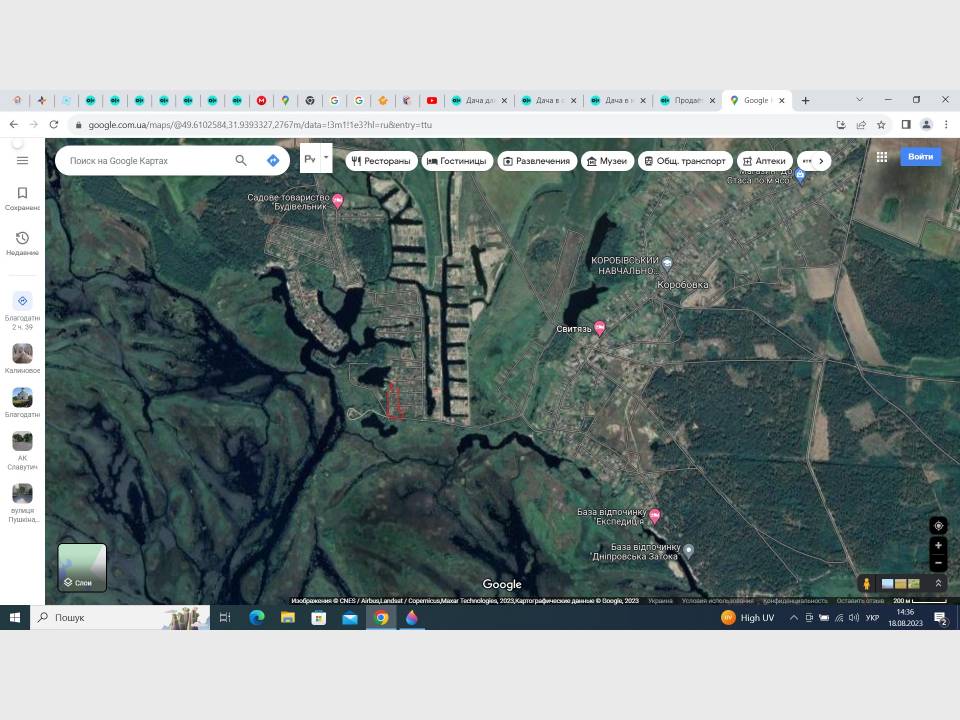Zoom out the map with minus button
Screen dimensions: 960x720
point(938,563)
